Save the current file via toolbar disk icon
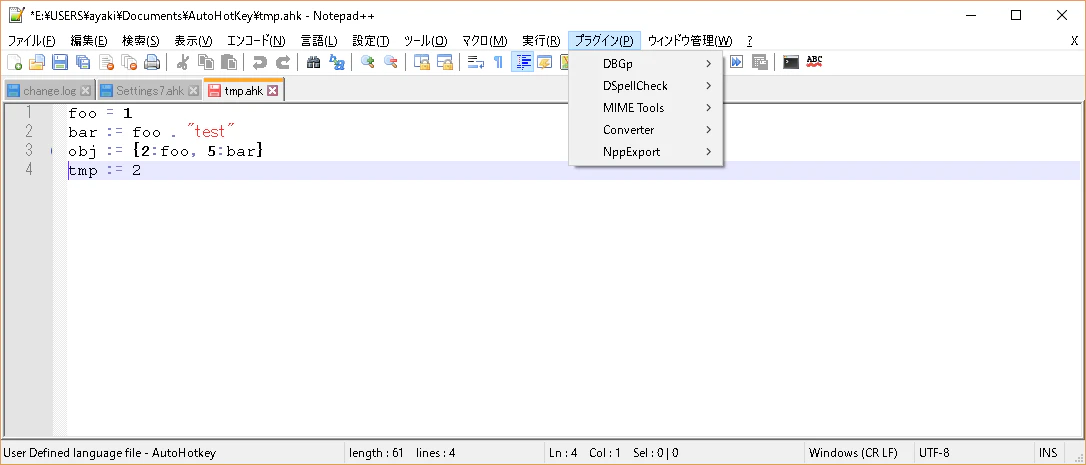Viewport: 1086px width, 465px height. [60, 62]
